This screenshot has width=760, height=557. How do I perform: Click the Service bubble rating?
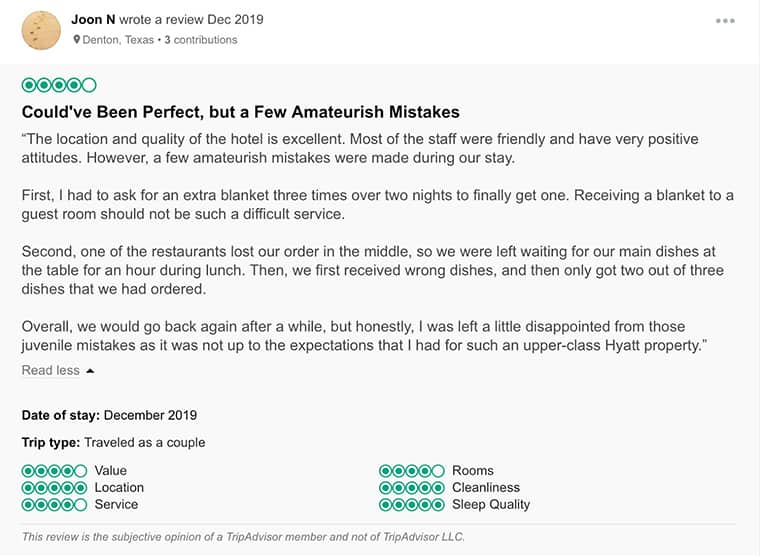pos(54,504)
